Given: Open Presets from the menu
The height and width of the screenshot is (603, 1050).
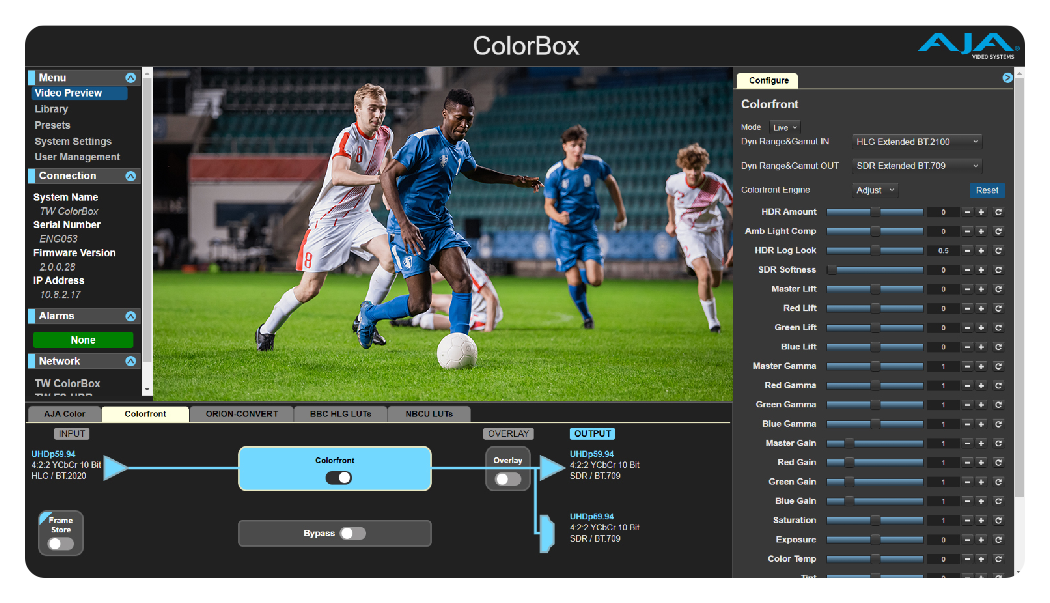Looking at the screenshot, I should click(52, 125).
